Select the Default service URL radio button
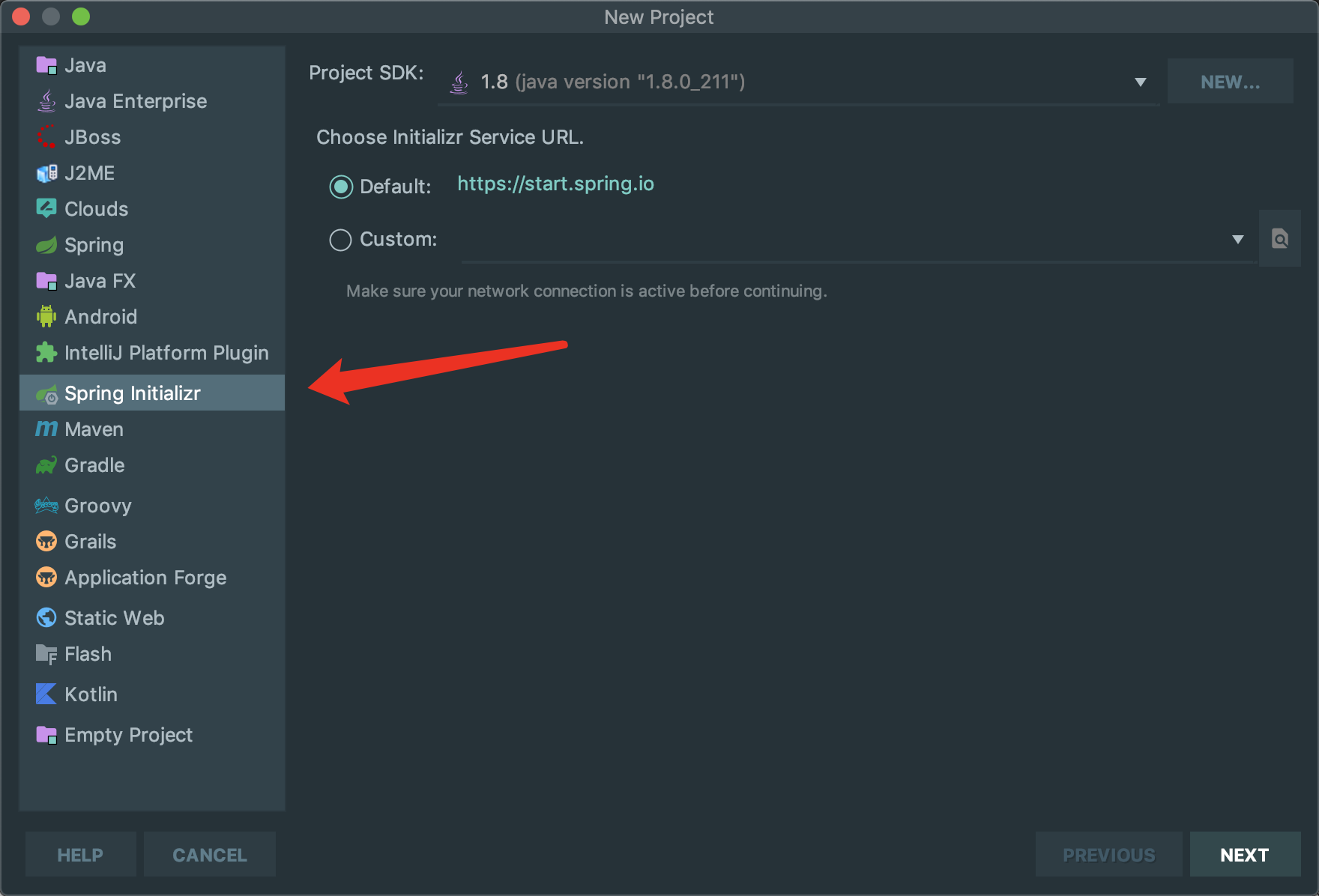Viewport: 1319px width, 896px height. [x=341, y=187]
